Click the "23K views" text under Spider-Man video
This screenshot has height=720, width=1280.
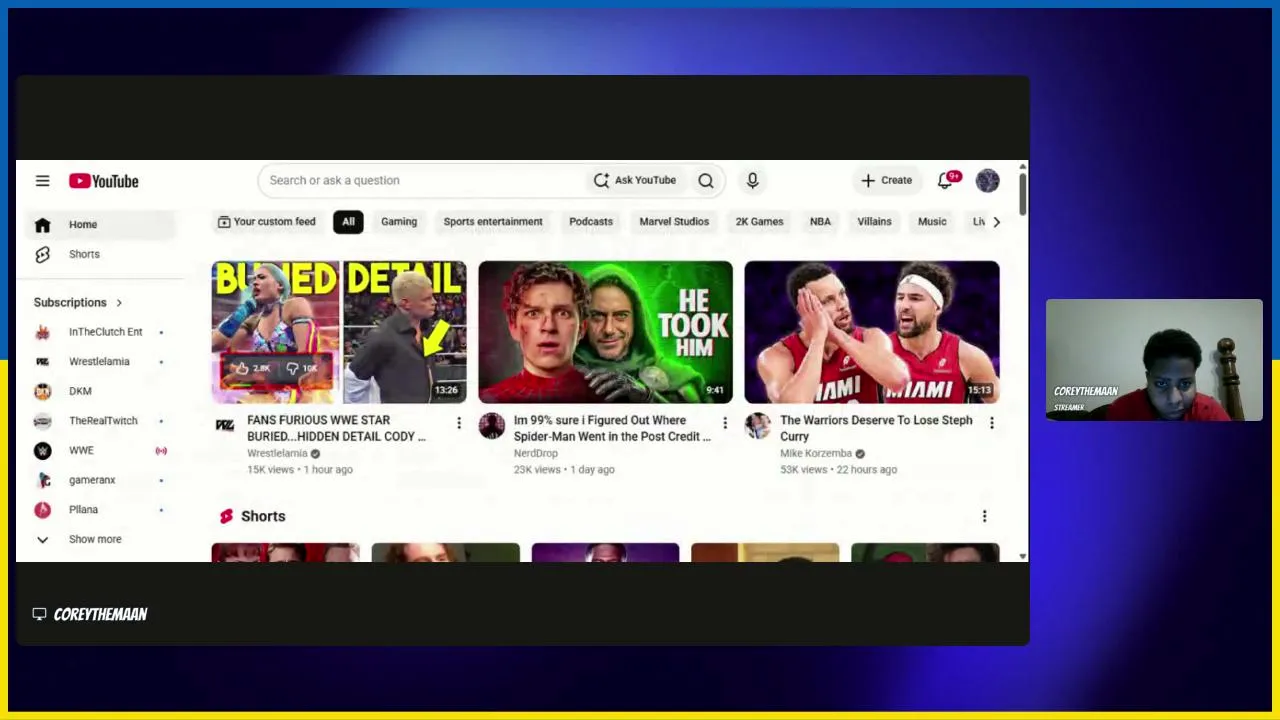pos(537,469)
